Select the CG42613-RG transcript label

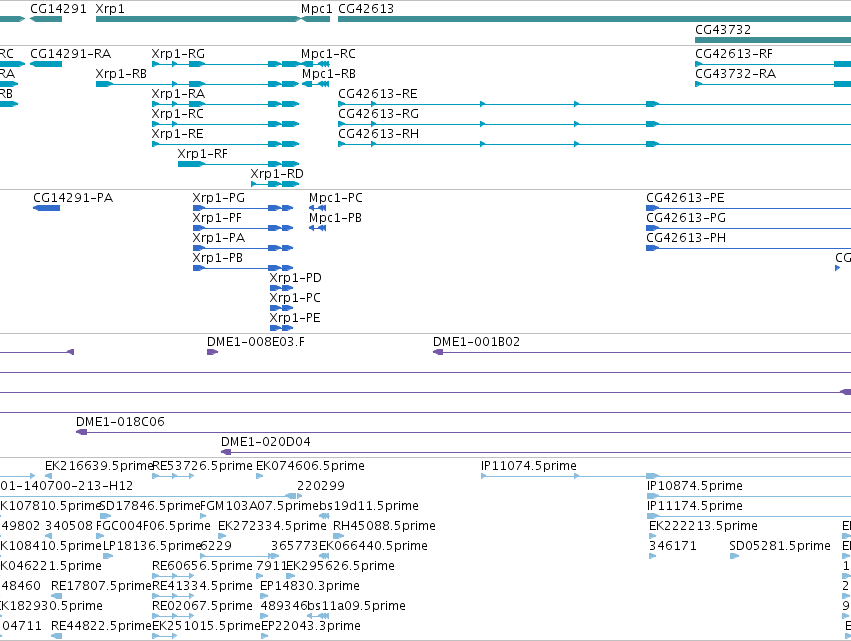click(378, 114)
